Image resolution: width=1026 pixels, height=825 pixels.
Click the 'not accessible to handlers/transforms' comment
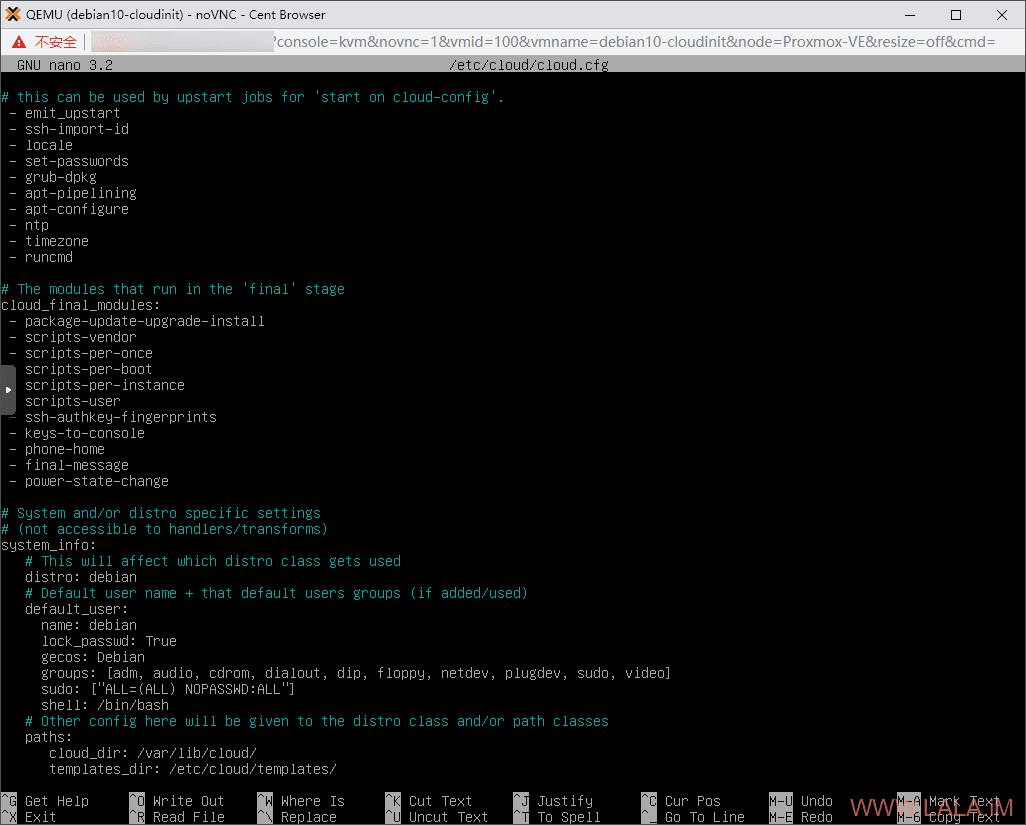pyautogui.click(x=165, y=529)
